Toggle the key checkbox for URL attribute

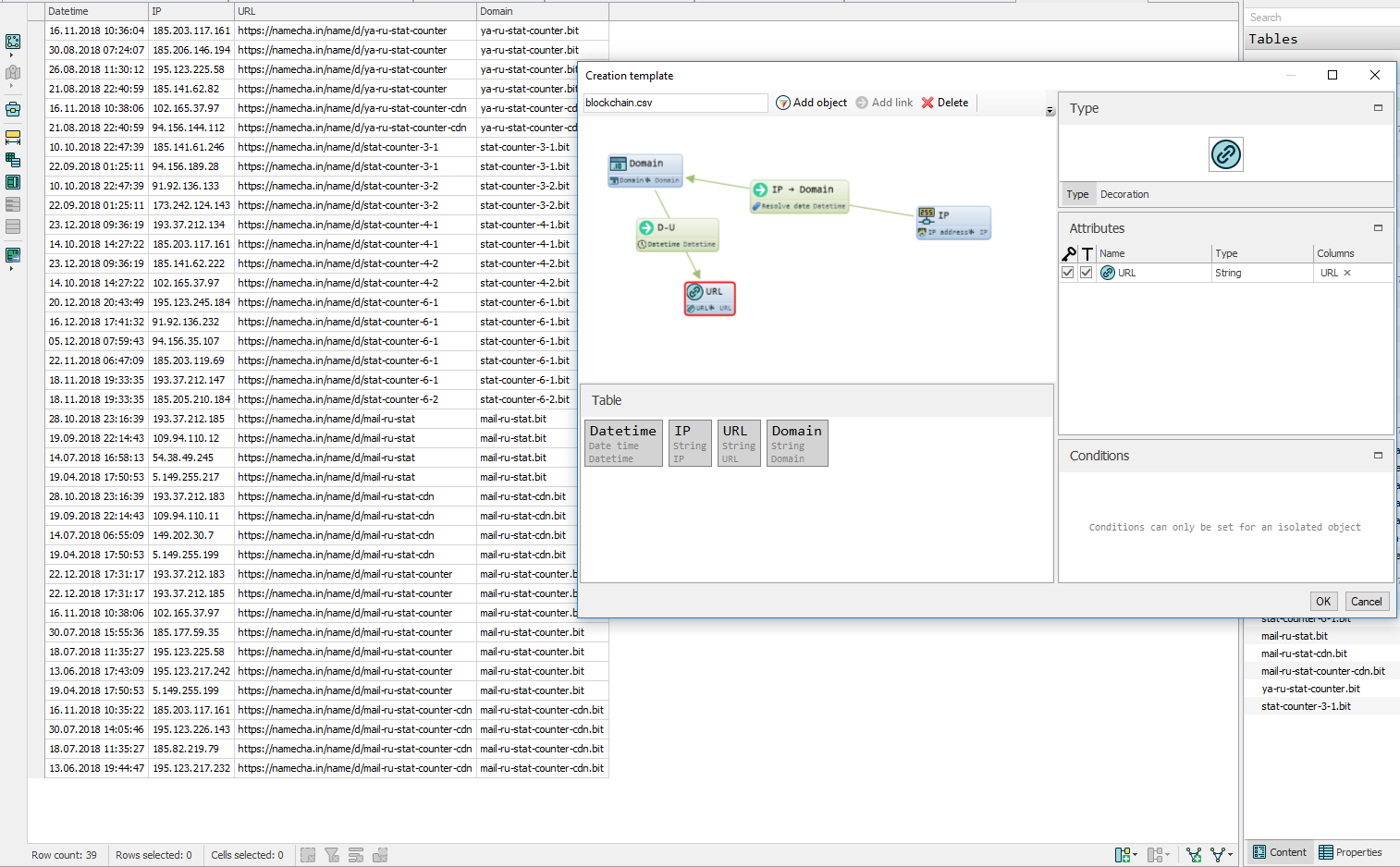[x=1068, y=273]
